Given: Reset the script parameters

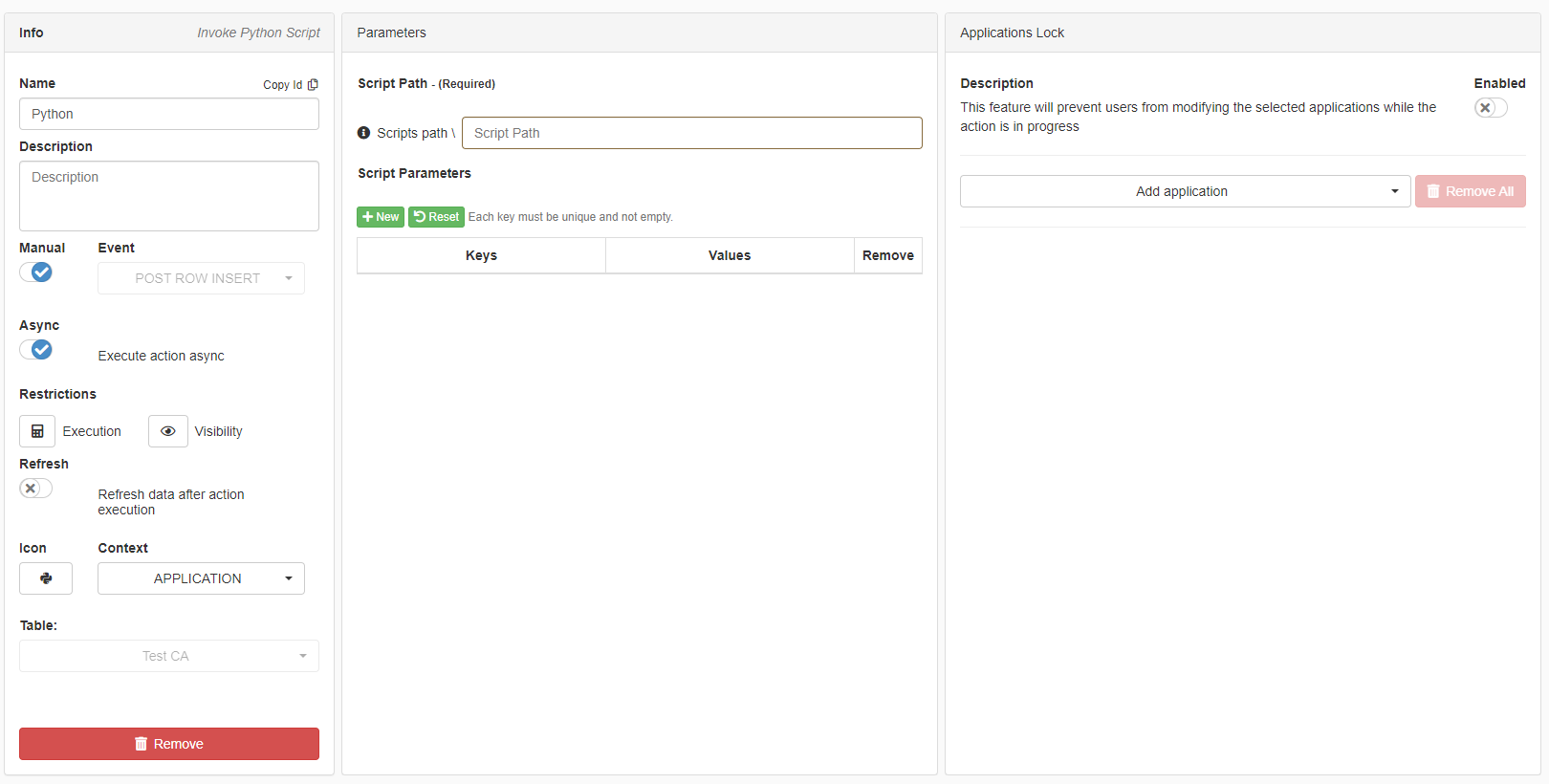Looking at the screenshot, I should pyautogui.click(x=436, y=217).
